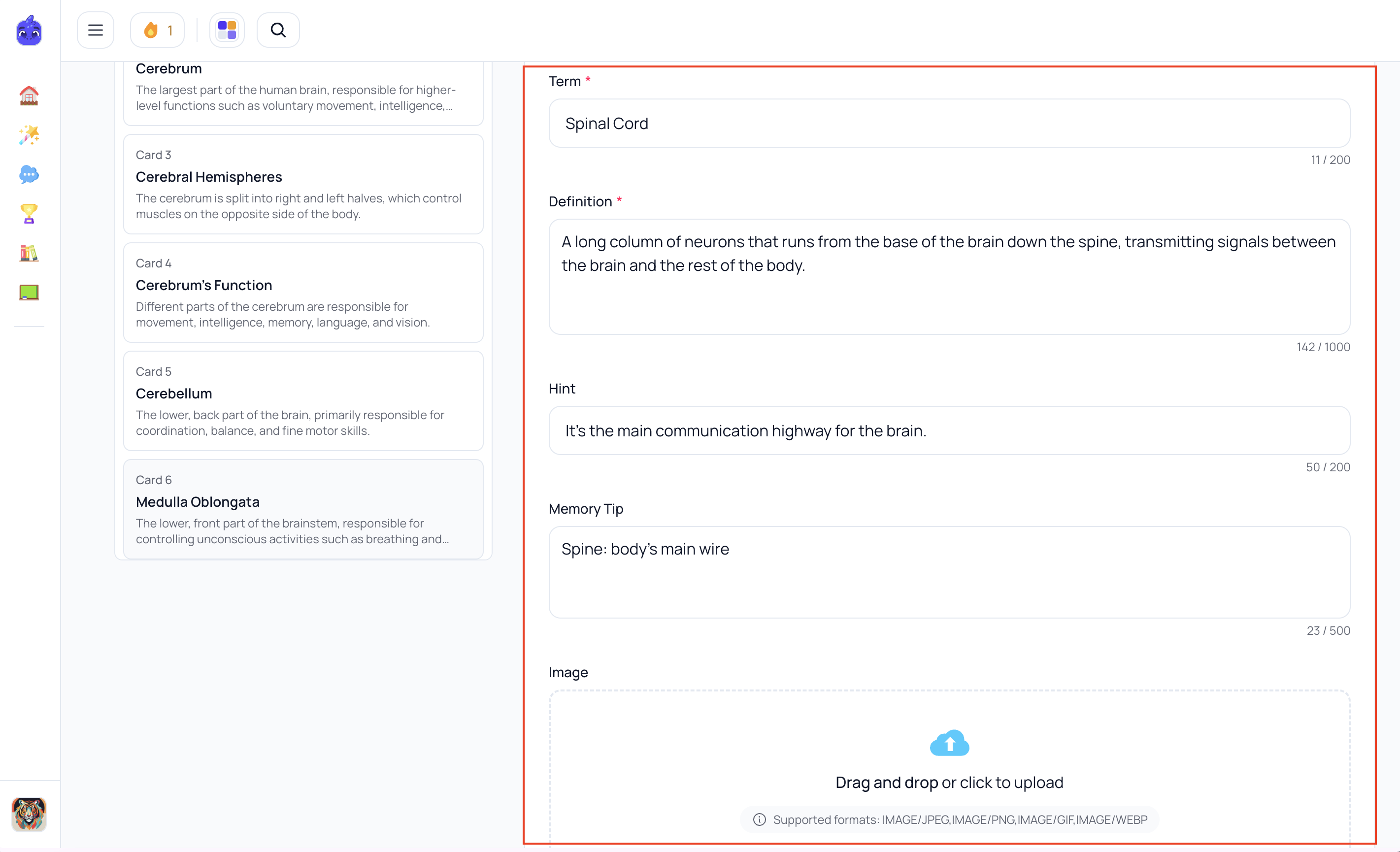
Task: Open the streak flame counter
Action: click(157, 30)
